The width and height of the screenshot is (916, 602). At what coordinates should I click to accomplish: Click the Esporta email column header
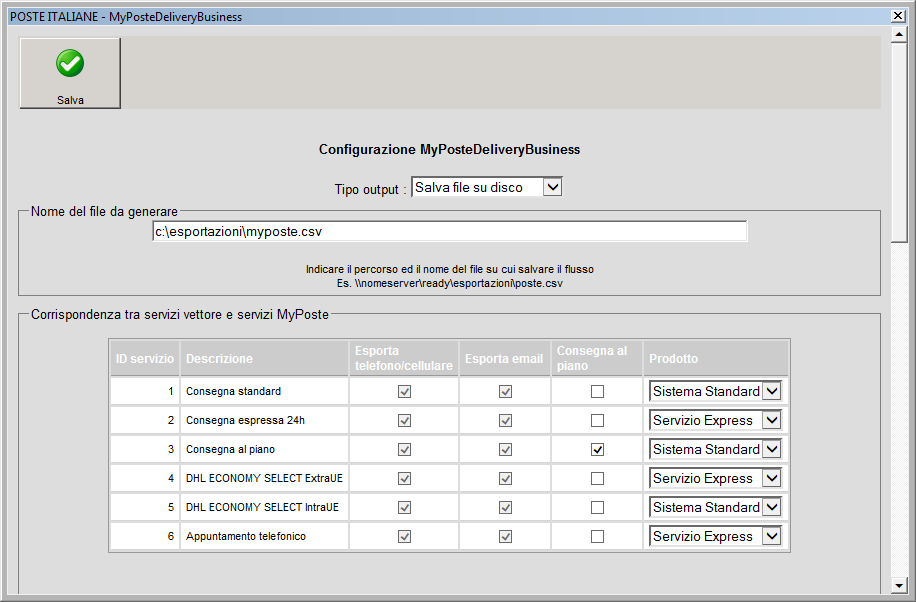click(x=505, y=358)
